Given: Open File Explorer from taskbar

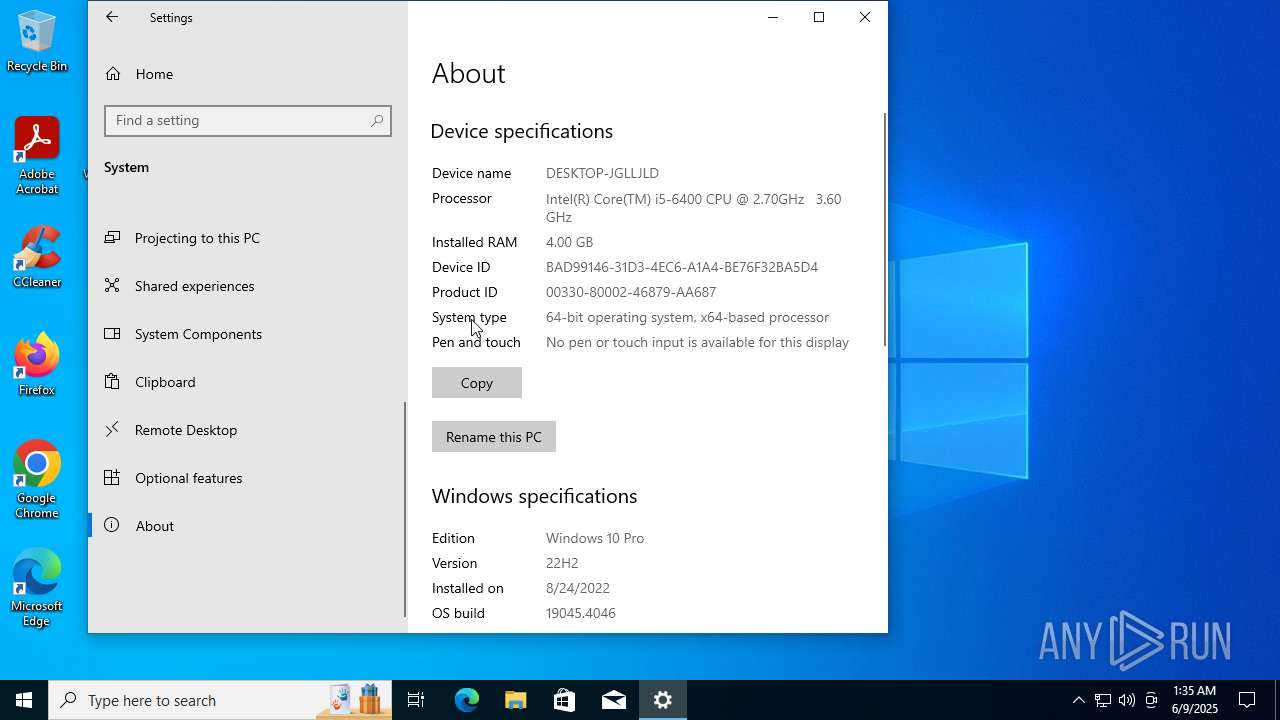Looking at the screenshot, I should click(516, 700).
